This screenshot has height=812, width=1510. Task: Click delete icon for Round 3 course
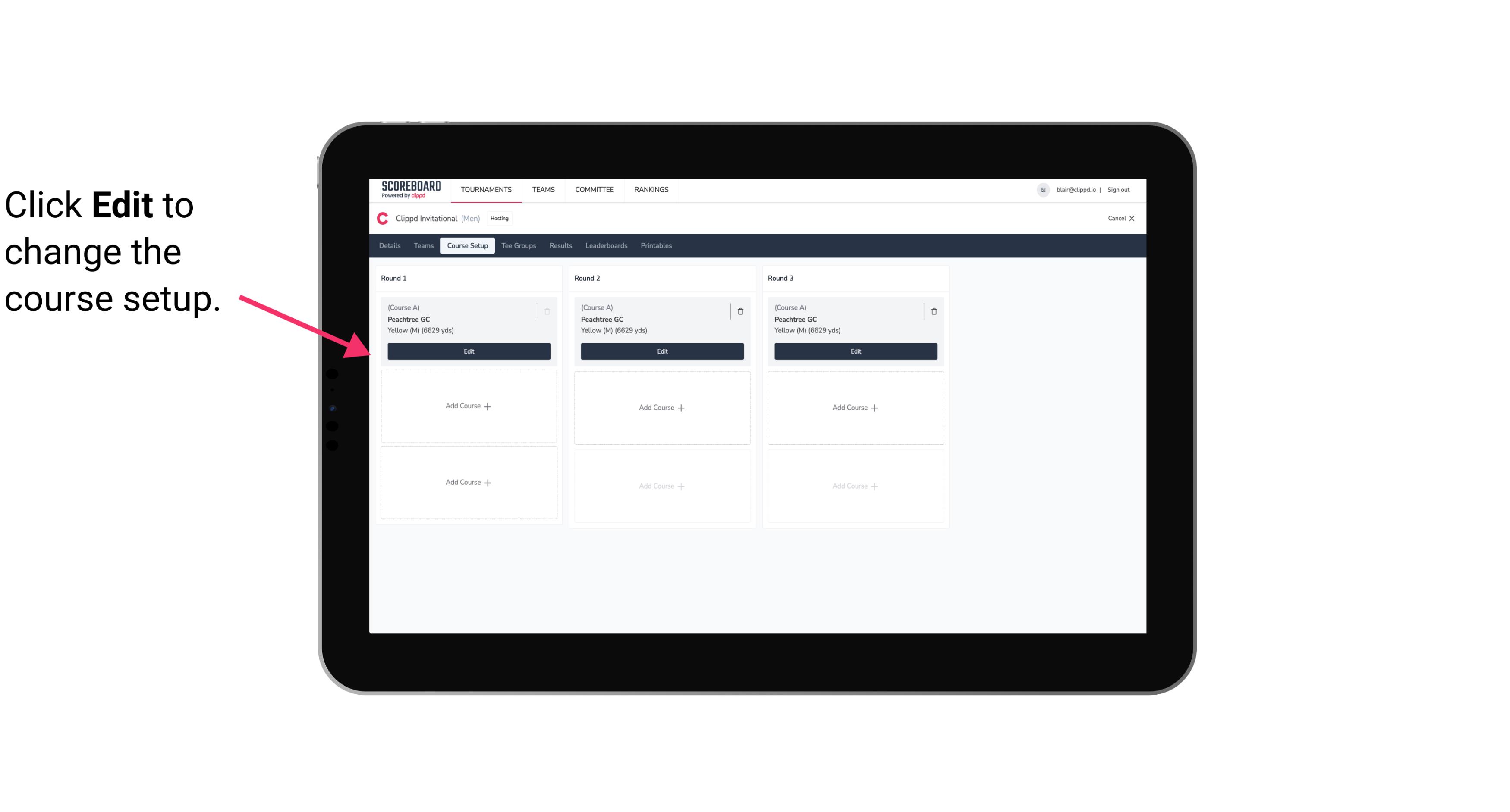pyautogui.click(x=934, y=311)
